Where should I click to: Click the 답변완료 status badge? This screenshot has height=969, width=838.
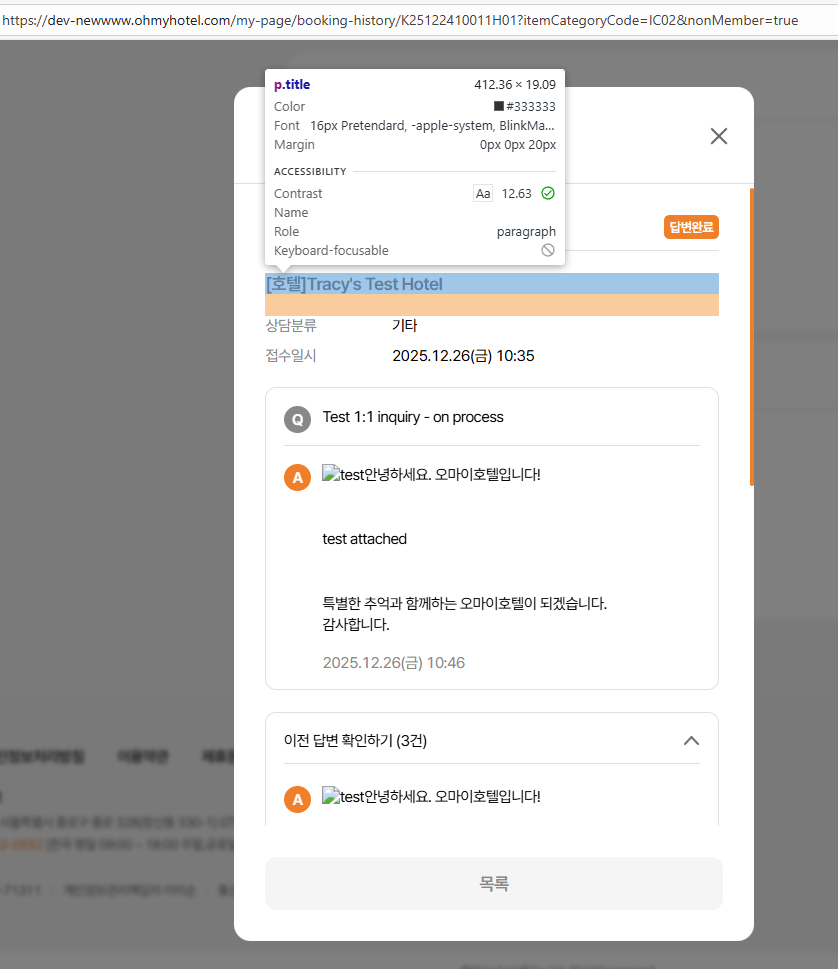point(691,227)
